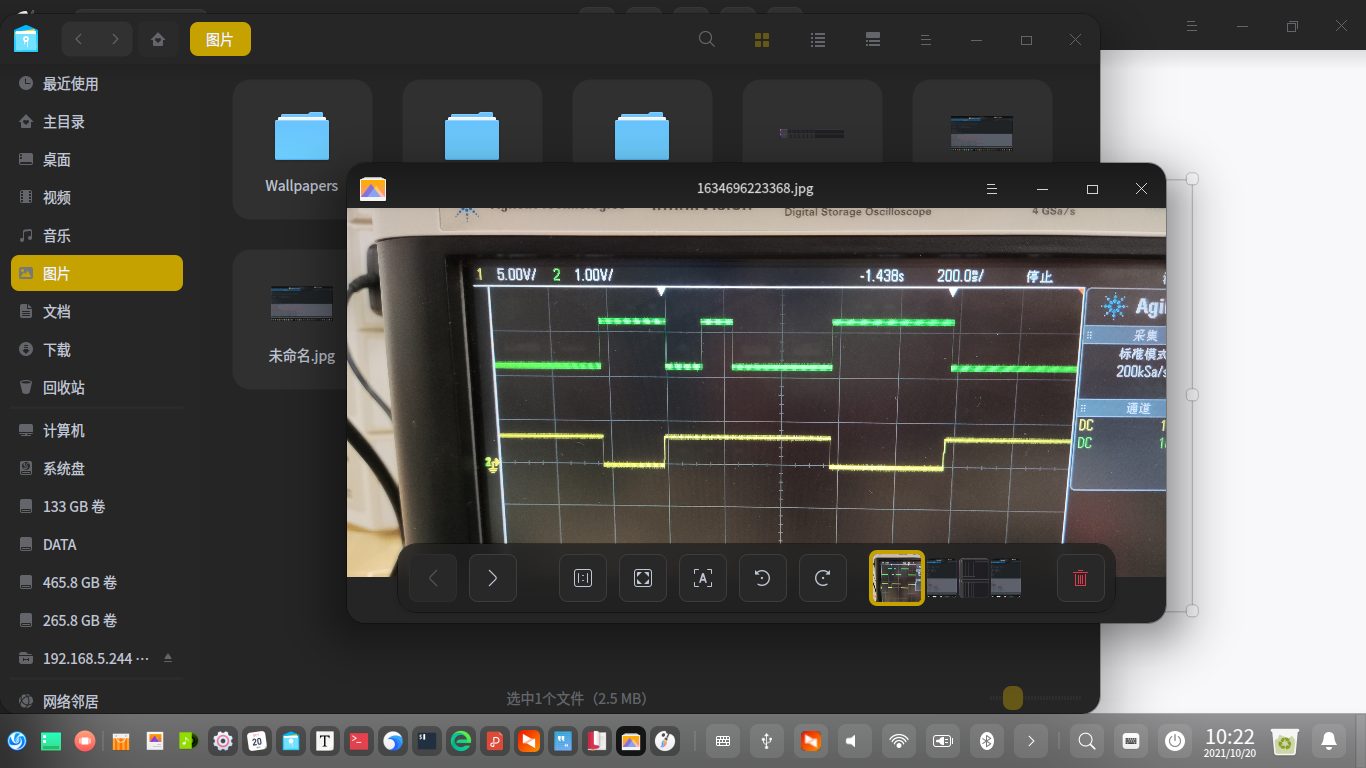Fit the image to the window
1366x768 pixels.
(x=643, y=578)
